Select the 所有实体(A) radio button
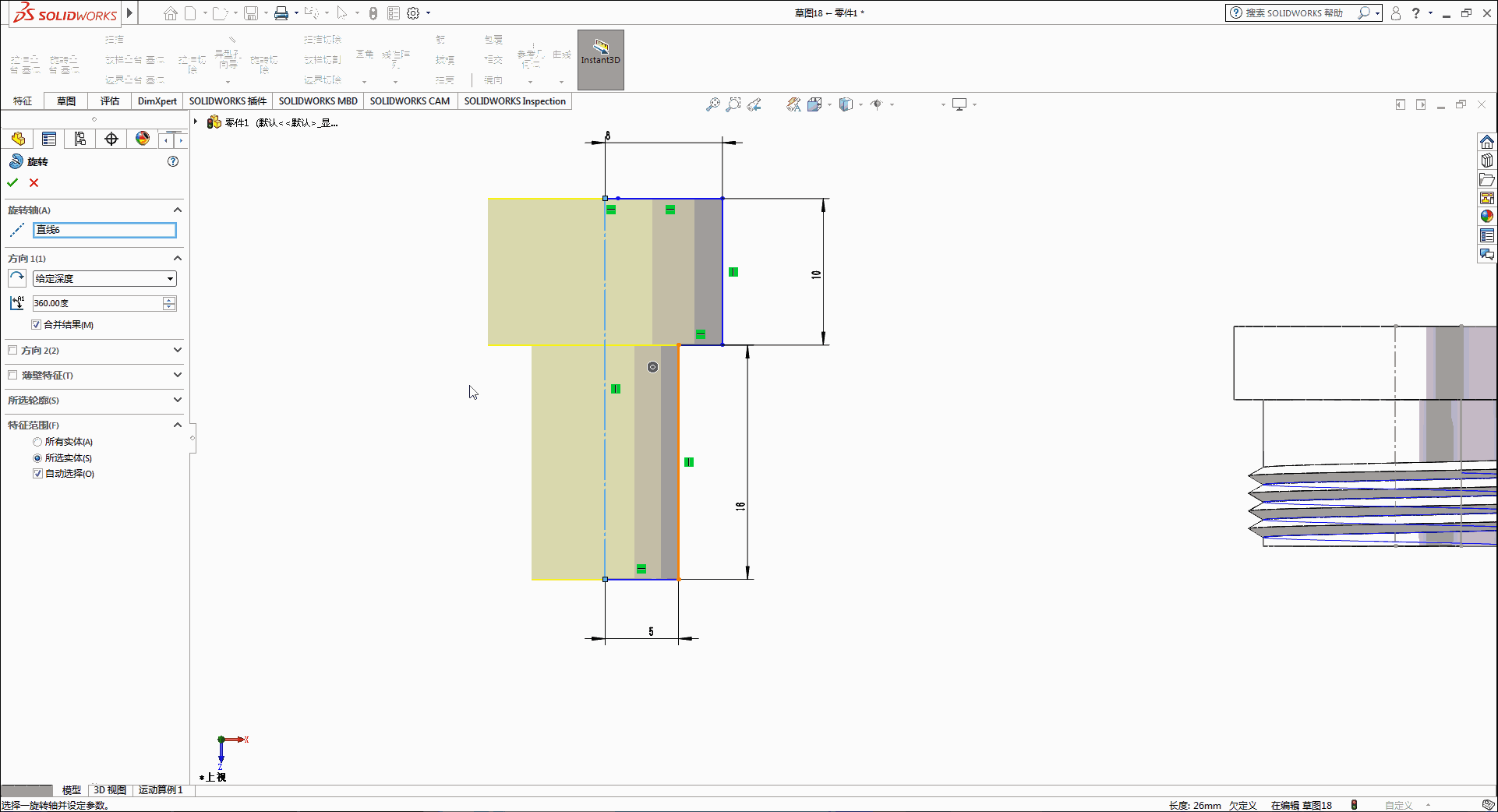This screenshot has height=812, width=1498. pyautogui.click(x=37, y=442)
